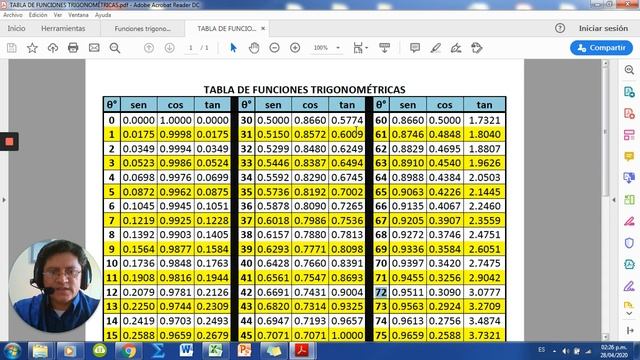The image size is (640, 360).
Task: Save the PDF with the floppy disk icon
Action: tap(12, 48)
